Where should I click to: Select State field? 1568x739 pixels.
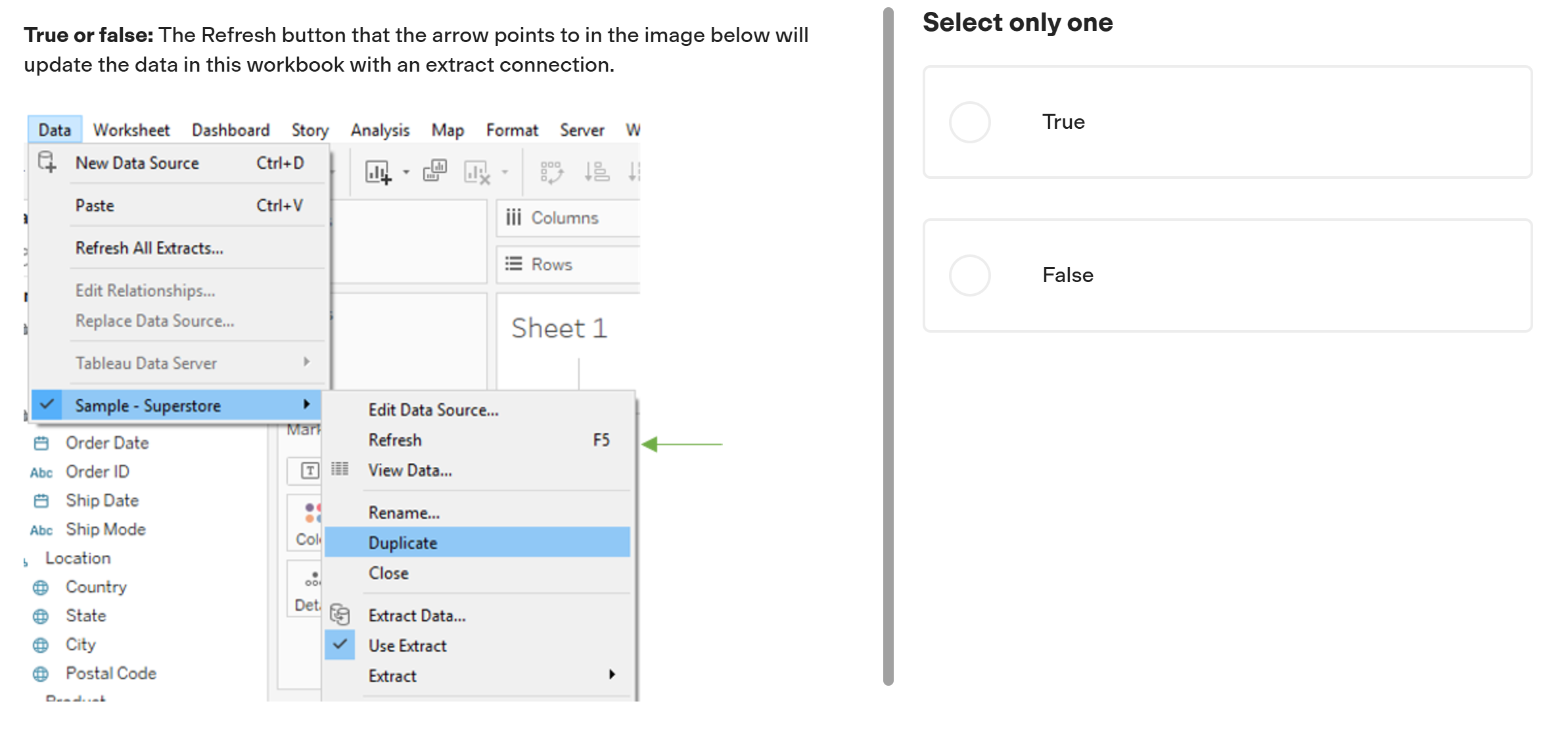[x=85, y=616]
